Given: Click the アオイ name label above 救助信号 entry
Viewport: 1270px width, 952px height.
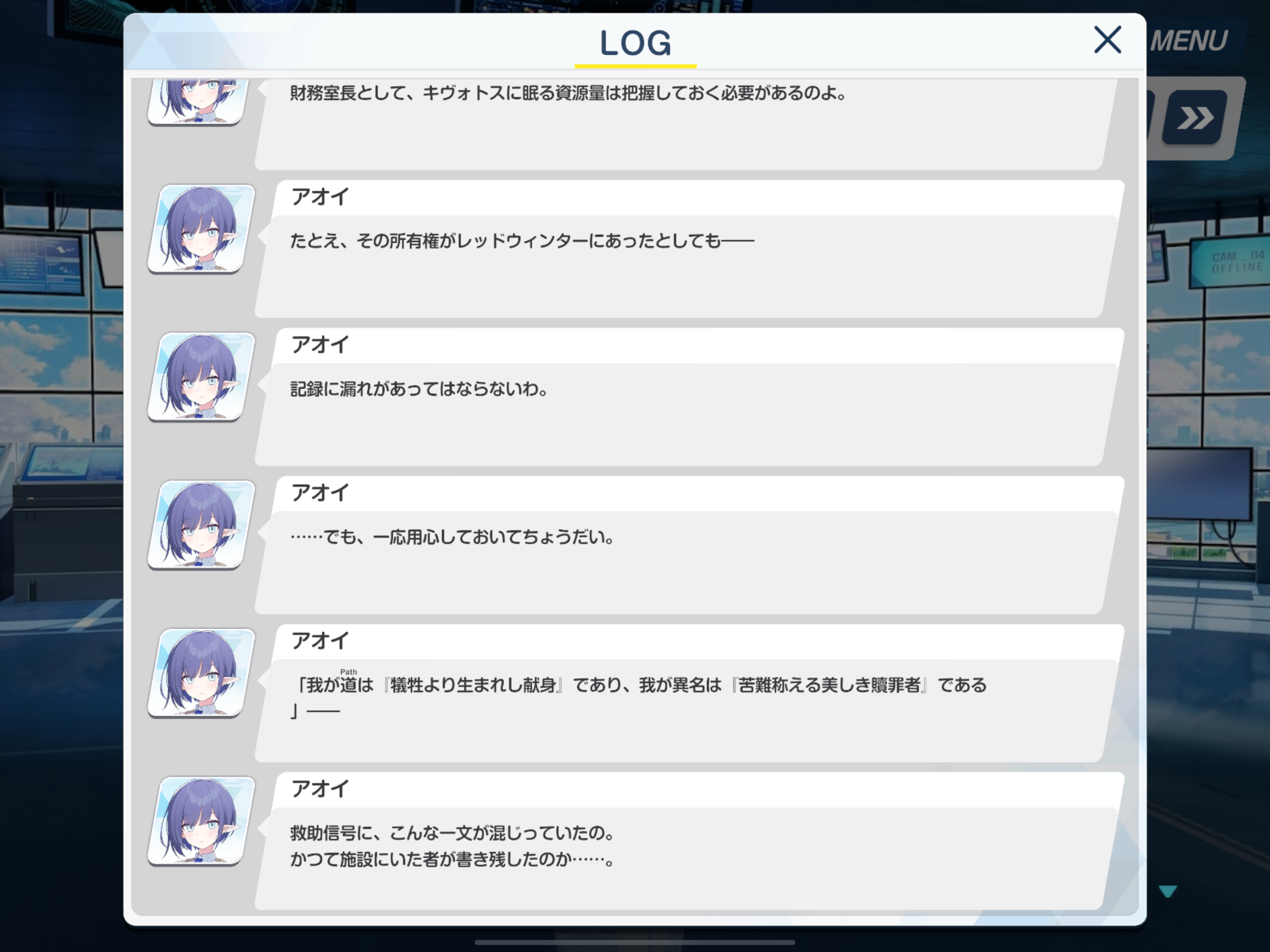Looking at the screenshot, I should [320, 789].
